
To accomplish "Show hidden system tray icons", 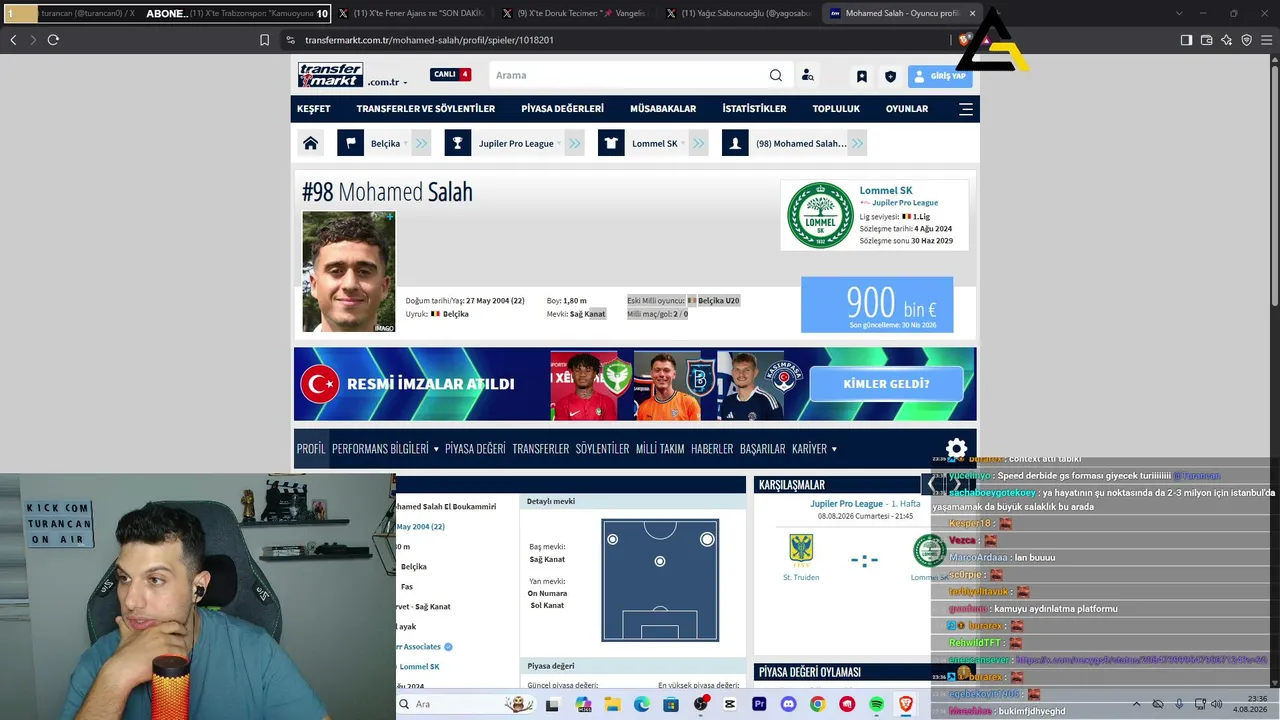I will [1139, 704].
